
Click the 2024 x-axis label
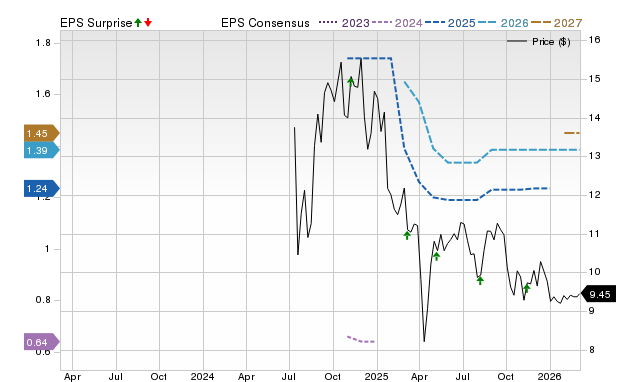[x=202, y=376]
